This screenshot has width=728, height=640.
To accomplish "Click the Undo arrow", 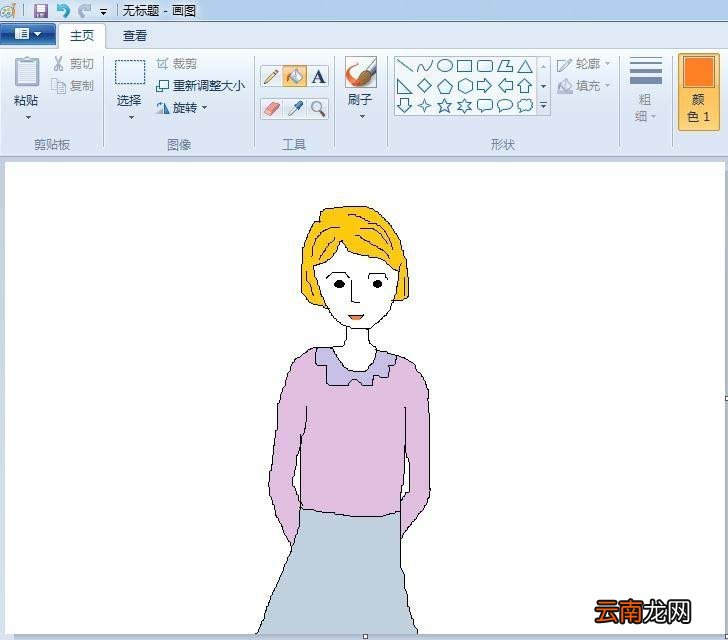I will (63, 10).
